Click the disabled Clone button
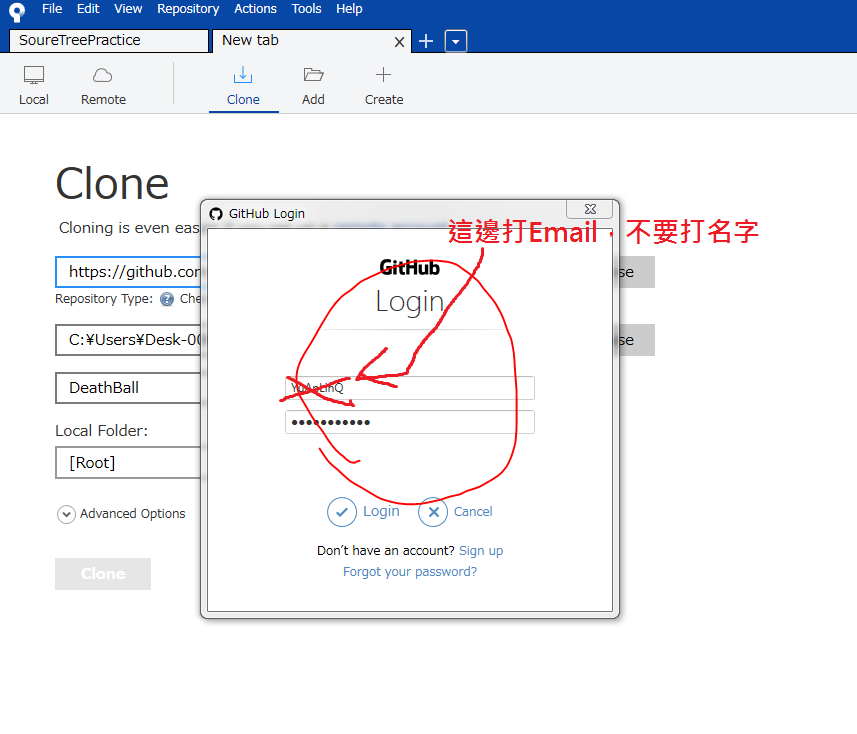The width and height of the screenshot is (857, 734). pyautogui.click(x=103, y=574)
